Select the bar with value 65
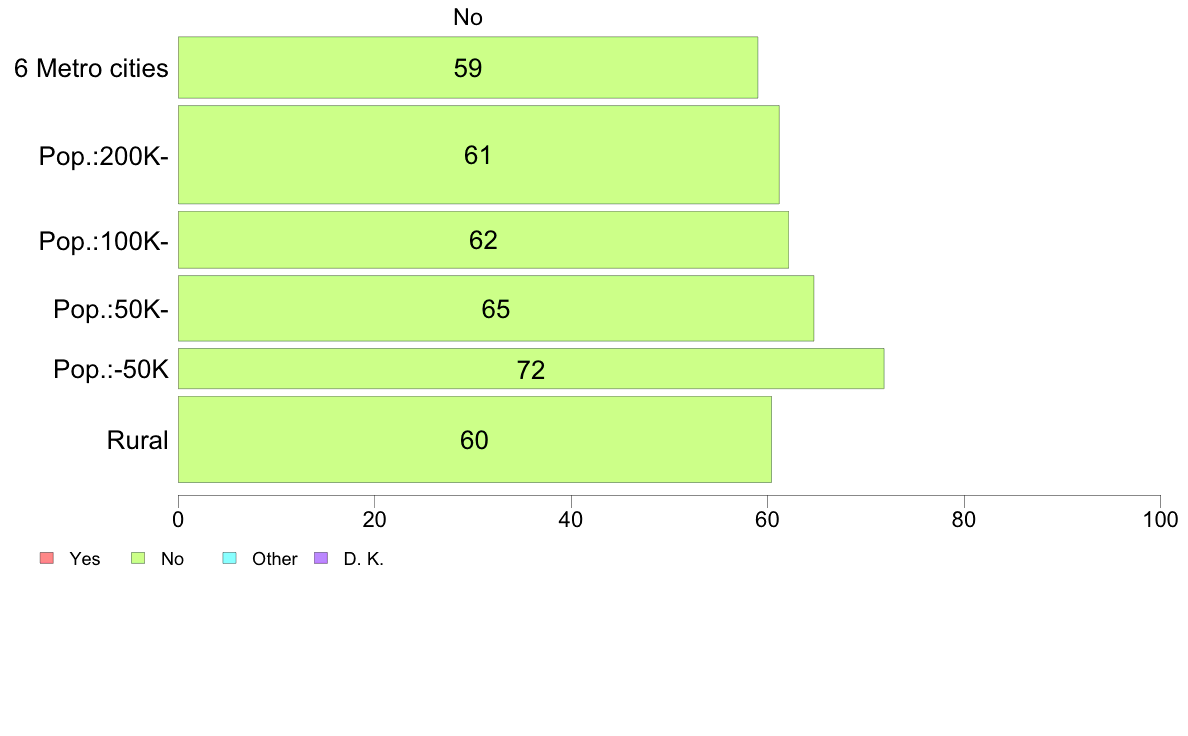The width and height of the screenshot is (1188, 736). click(495, 309)
